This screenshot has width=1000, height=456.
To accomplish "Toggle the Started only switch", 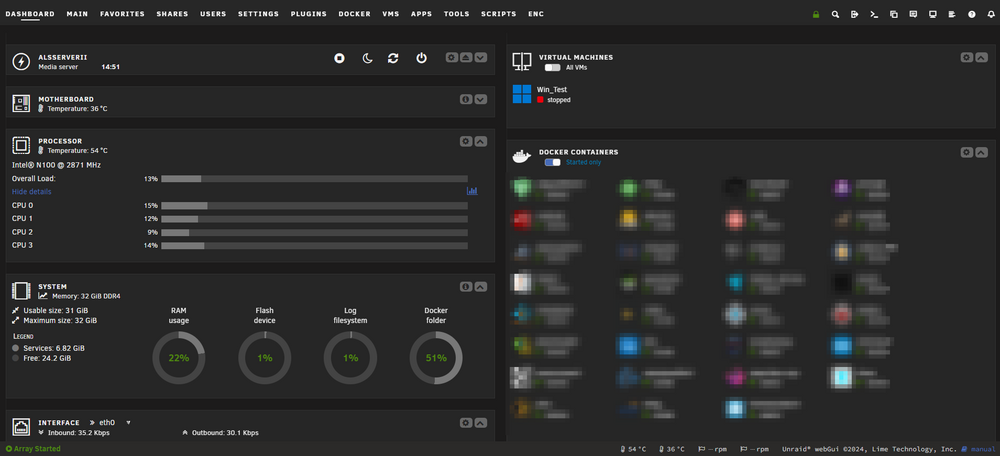I will click(552, 163).
